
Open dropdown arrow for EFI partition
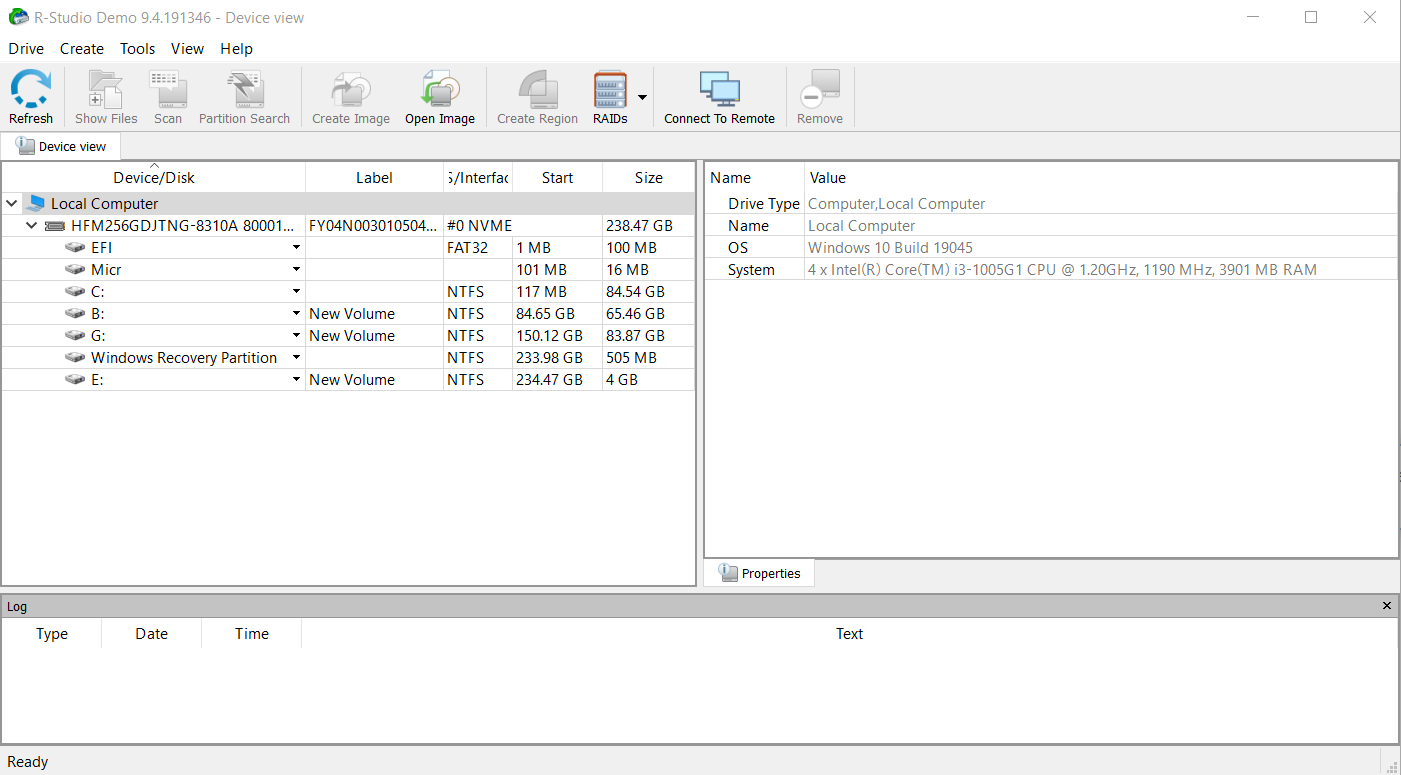pyautogui.click(x=296, y=247)
